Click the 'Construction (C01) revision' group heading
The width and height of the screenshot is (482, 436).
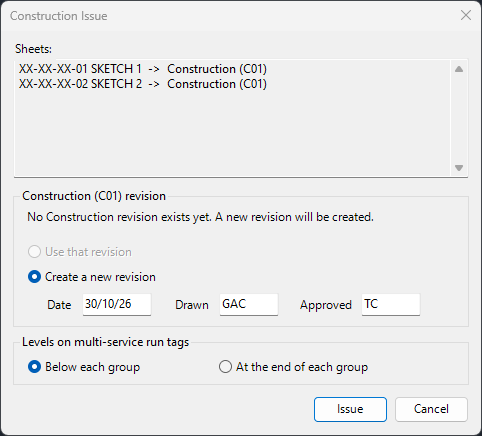point(94,196)
